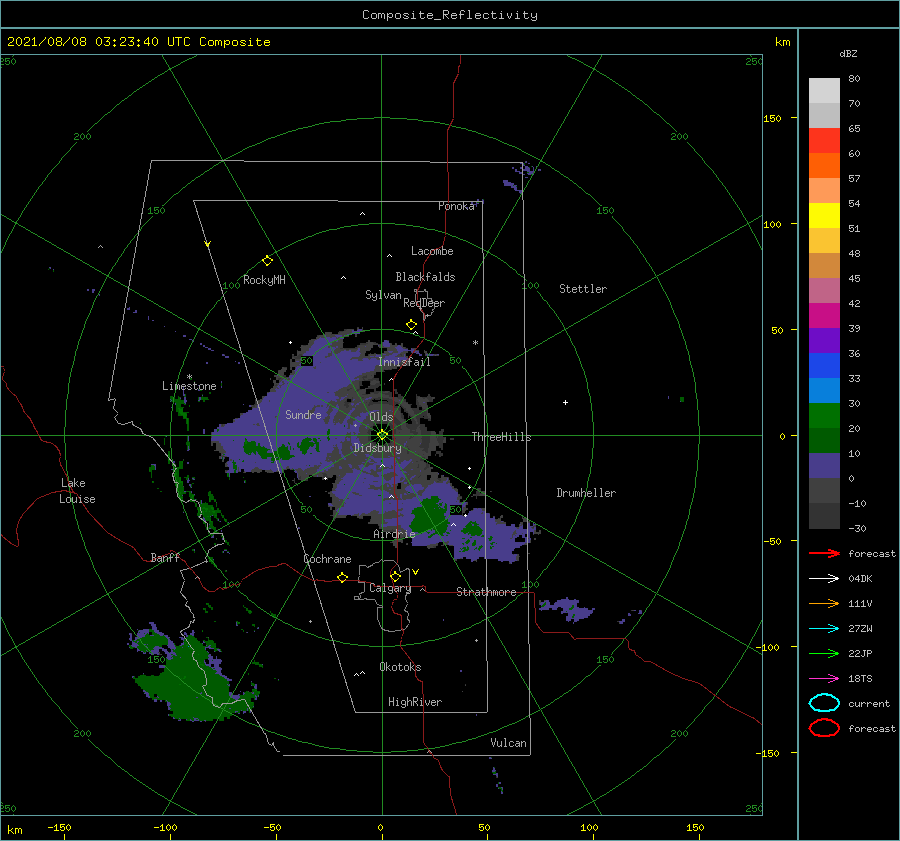Select the Stettler label
The image size is (900, 841).
pyautogui.click(x=583, y=289)
